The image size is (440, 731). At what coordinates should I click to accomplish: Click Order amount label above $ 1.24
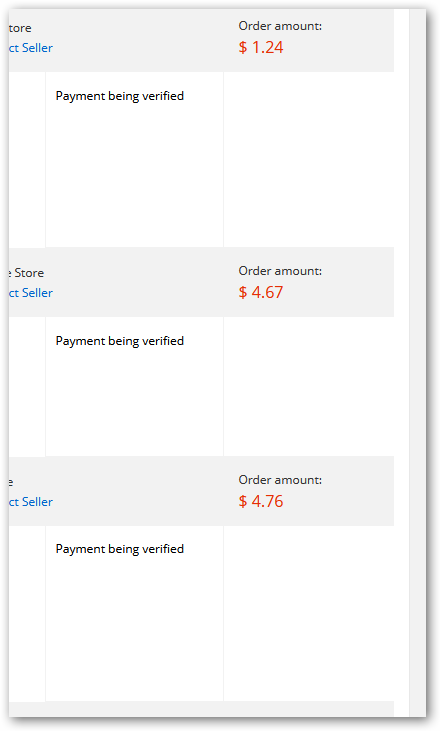pyautogui.click(x=280, y=26)
